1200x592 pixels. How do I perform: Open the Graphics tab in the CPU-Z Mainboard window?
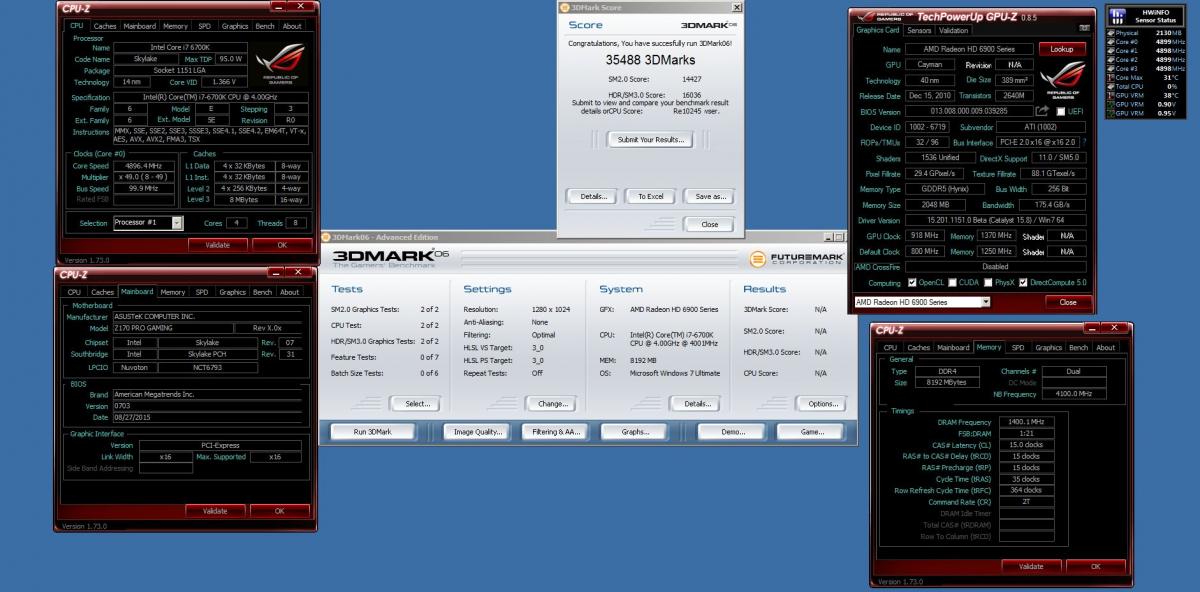pos(232,292)
